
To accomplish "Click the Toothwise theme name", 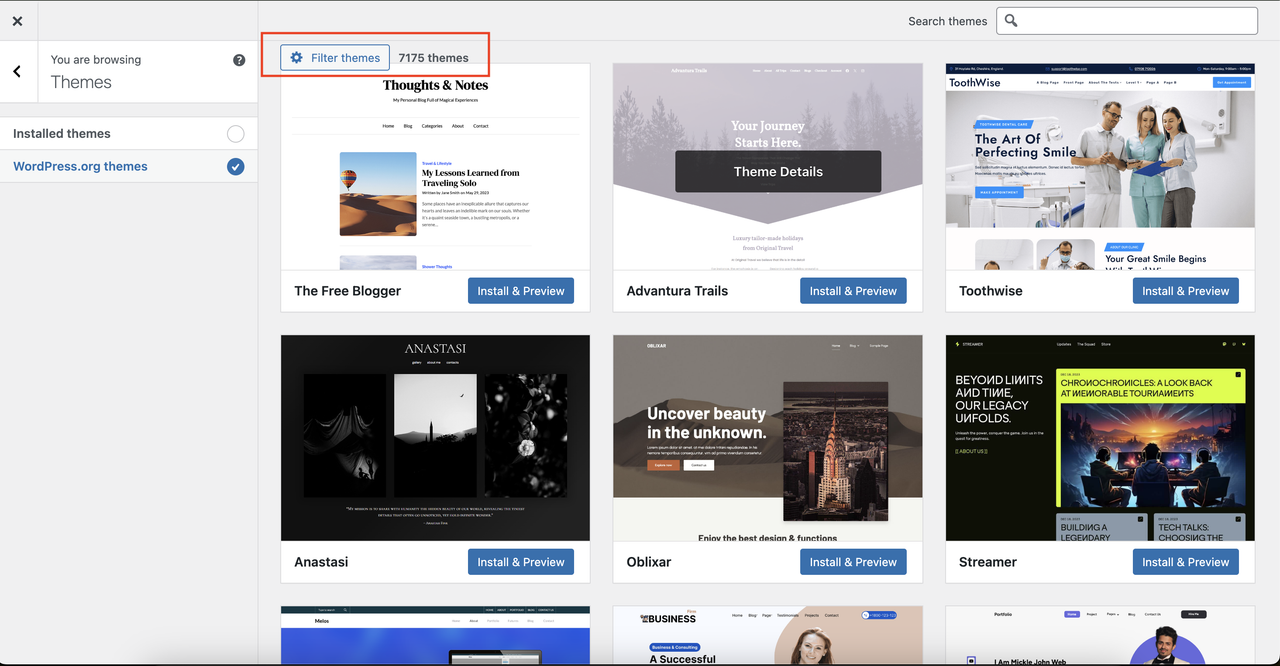I will (x=991, y=291).
